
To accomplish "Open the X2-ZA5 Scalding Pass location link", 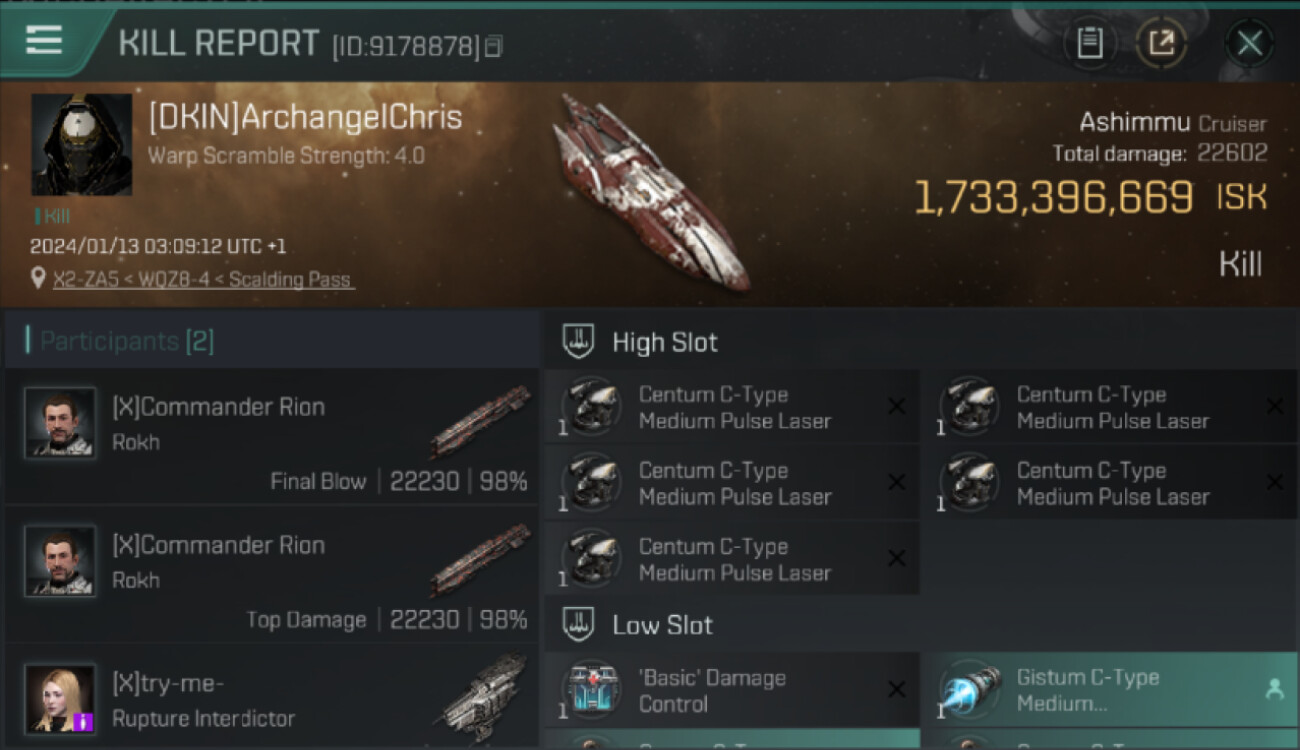I will coord(203,279).
